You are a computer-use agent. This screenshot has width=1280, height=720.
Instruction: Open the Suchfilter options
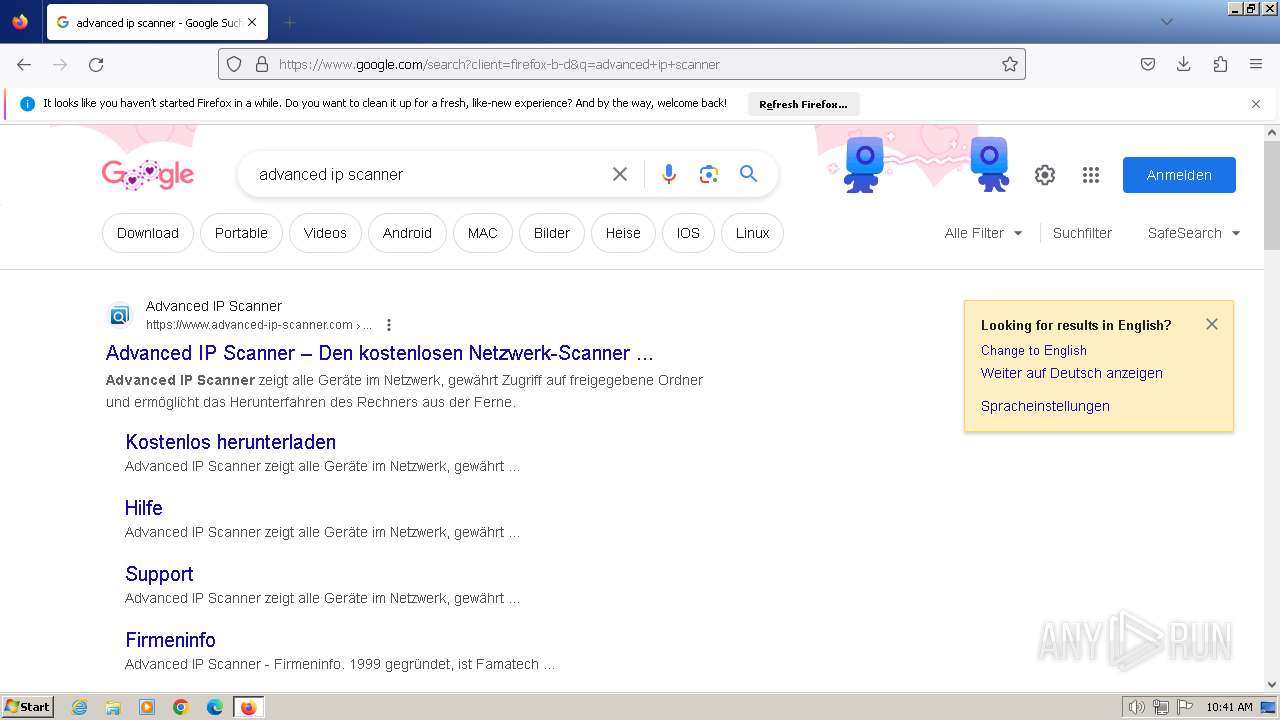click(1082, 233)
